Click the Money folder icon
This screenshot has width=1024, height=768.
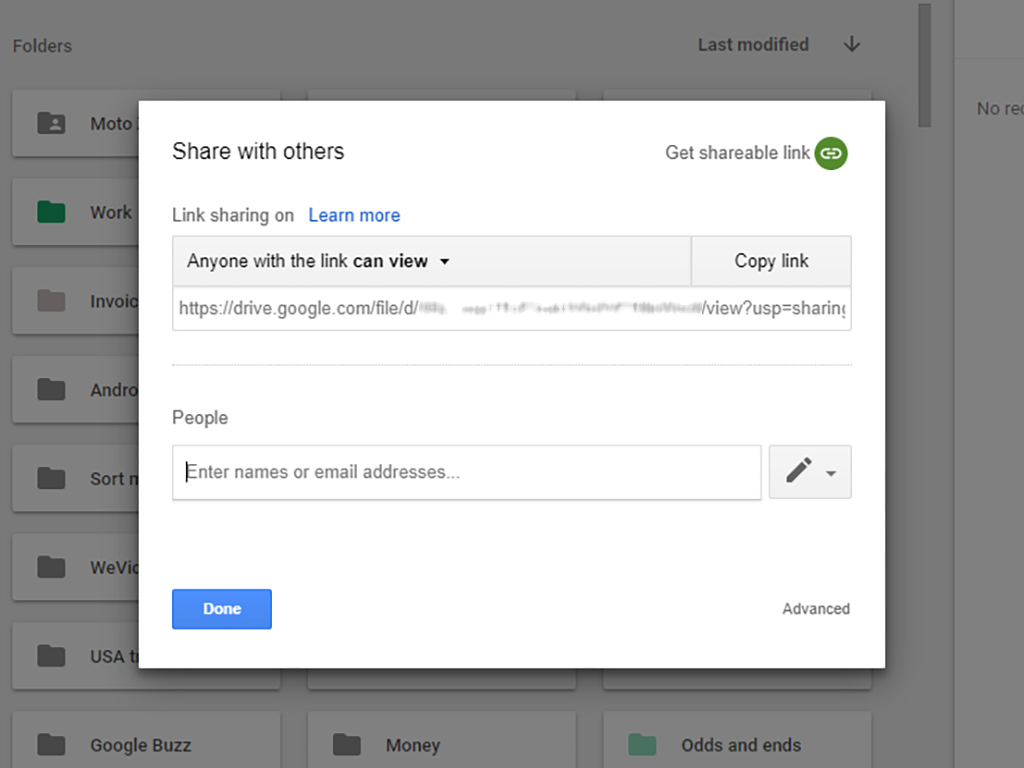pos(347,745)
